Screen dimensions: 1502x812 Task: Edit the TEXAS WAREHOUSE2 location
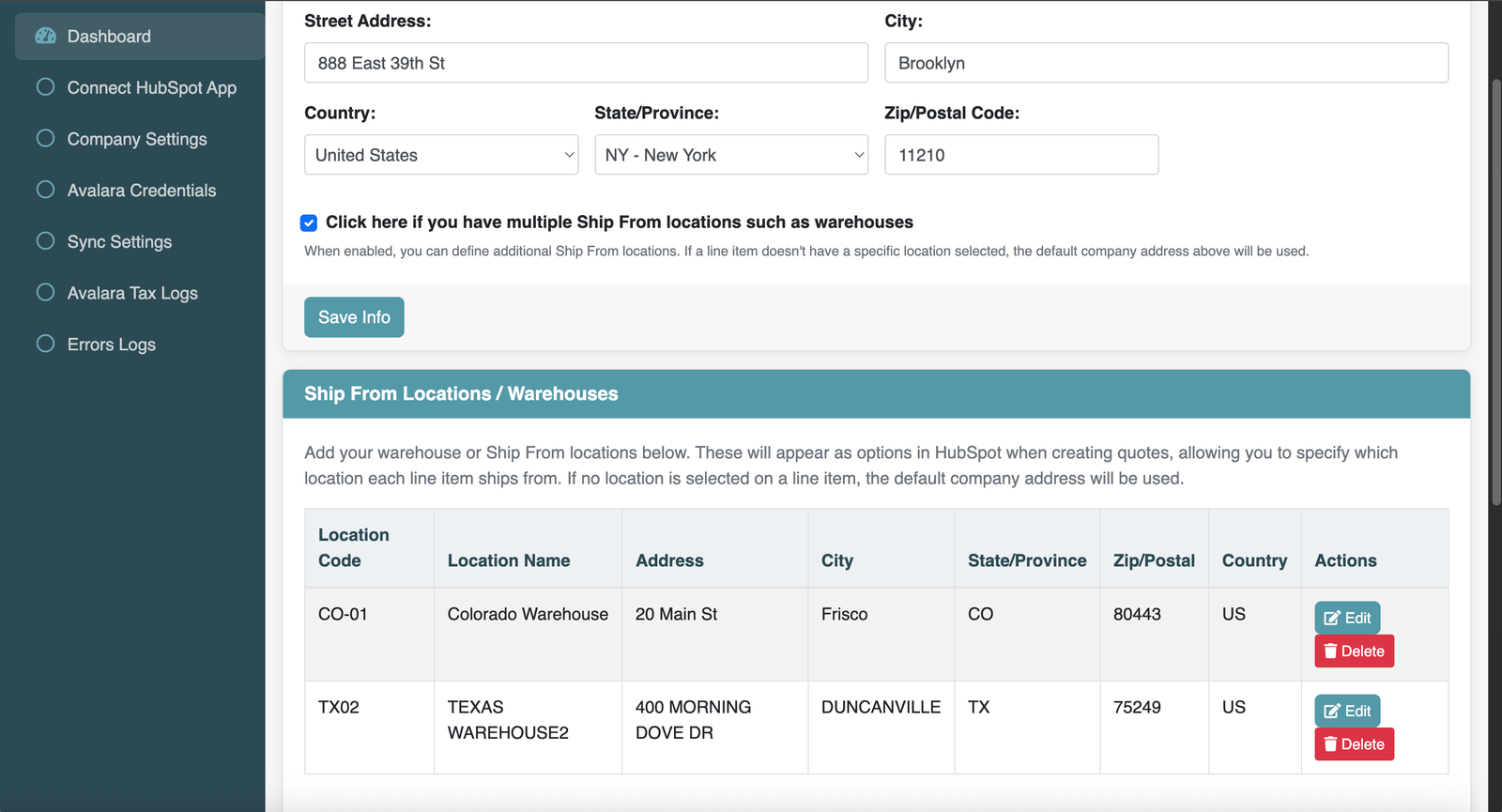coord(1347,711)
